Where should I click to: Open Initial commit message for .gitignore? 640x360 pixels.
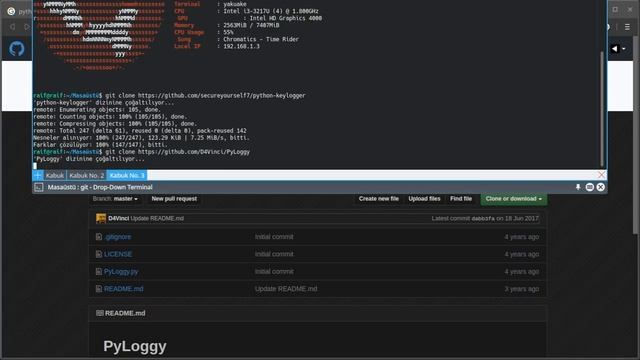[274, 237]
